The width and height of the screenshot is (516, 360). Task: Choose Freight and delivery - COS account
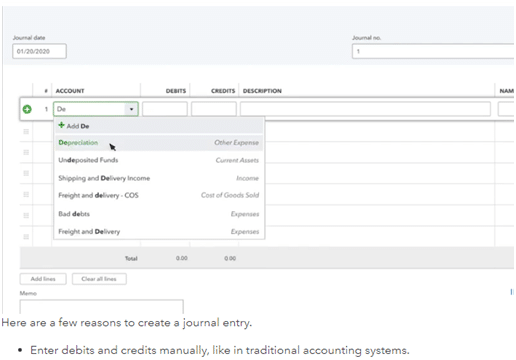tap(159, 195)
